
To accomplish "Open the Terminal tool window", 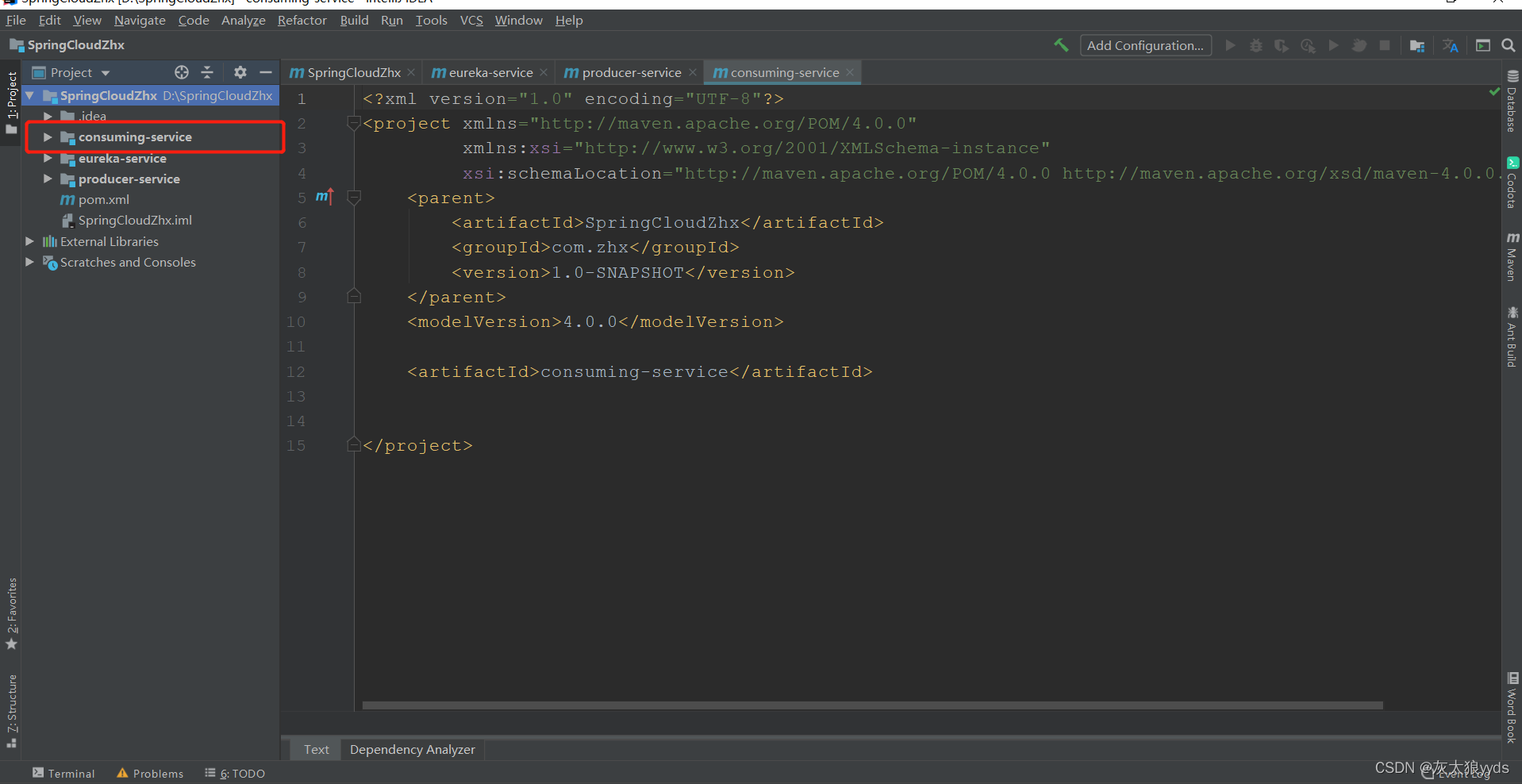I will (x=63, y=773).
